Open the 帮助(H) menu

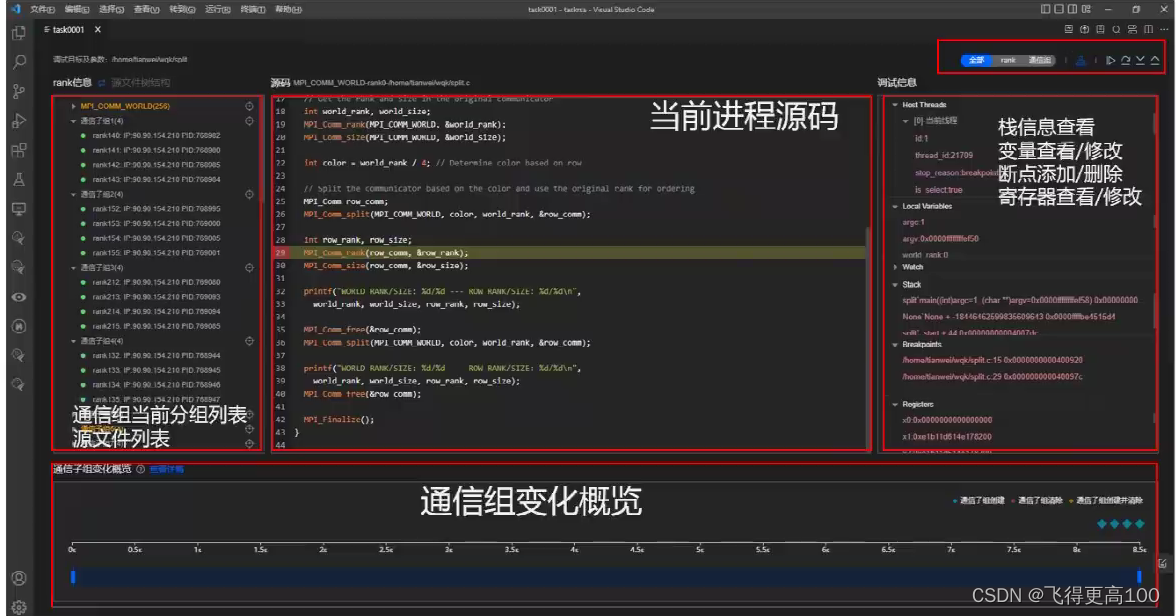[x=288, y=10]
